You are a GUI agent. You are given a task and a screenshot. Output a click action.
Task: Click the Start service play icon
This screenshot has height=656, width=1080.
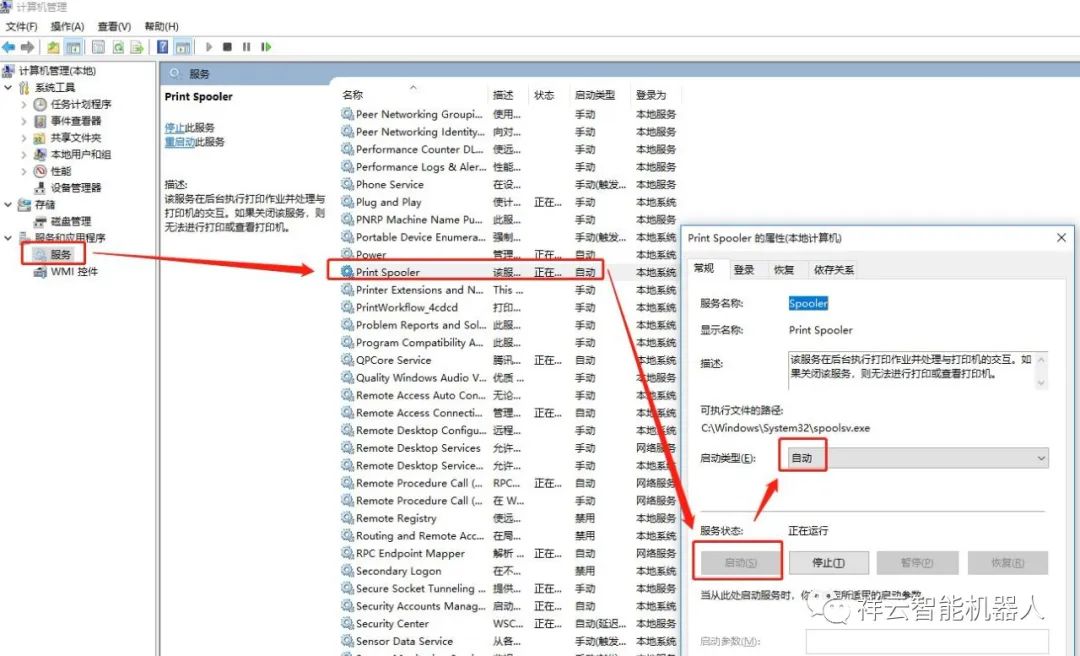(209, 47)
